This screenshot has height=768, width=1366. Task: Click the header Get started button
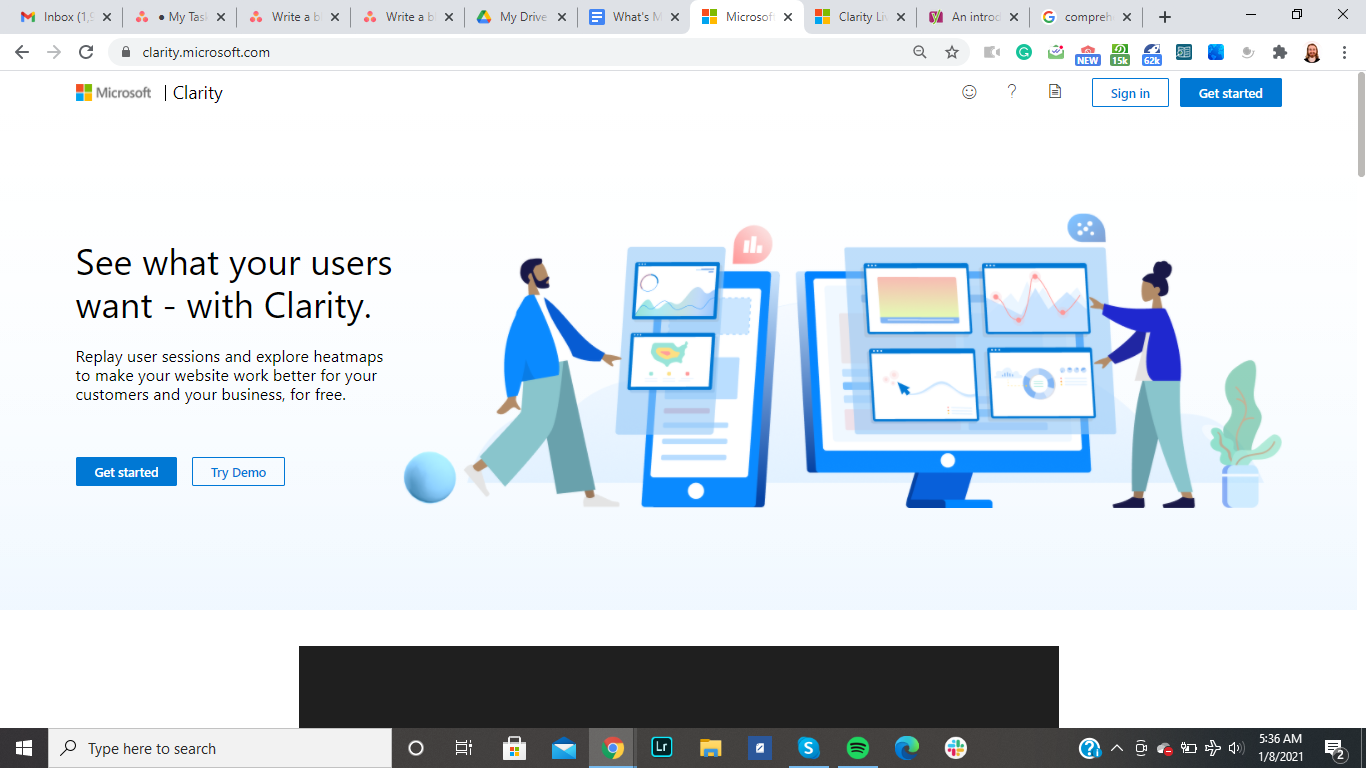[1230, 93]
